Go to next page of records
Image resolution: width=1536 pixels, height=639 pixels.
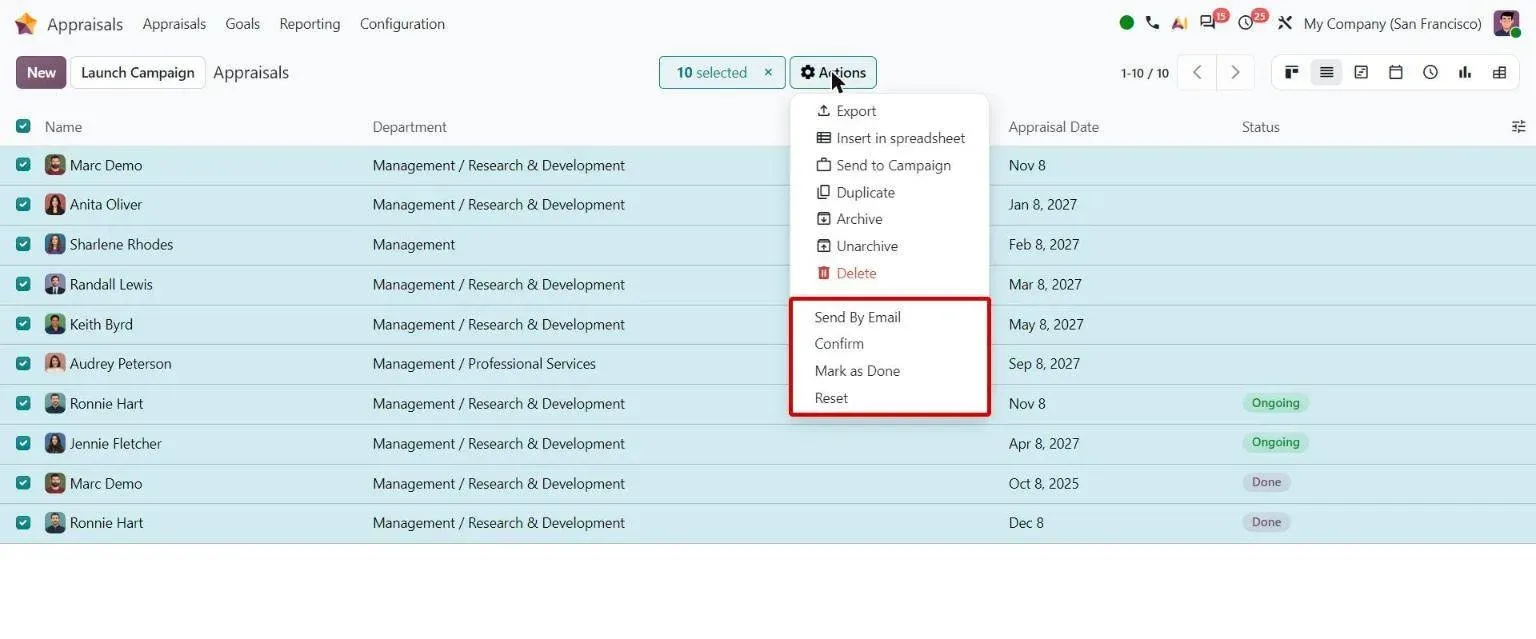1235,72
